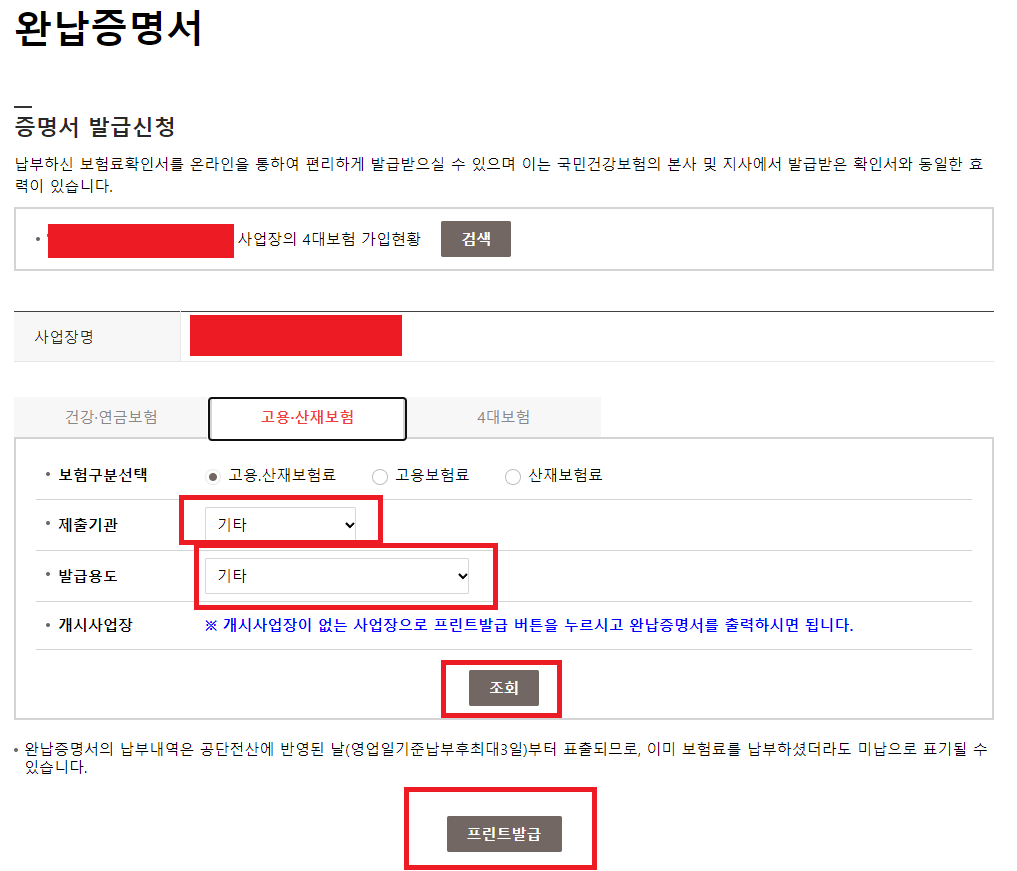Select the 고용·산재보험 tab
The image size is (1017, 871).
pos(307,418)
